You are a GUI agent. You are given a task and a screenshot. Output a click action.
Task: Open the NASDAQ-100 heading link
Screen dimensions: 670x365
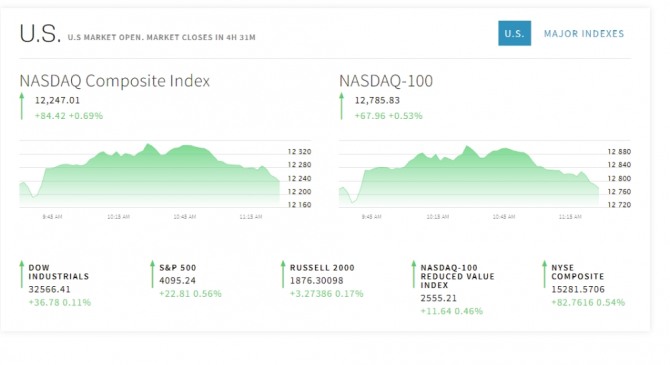pos(386,81)
